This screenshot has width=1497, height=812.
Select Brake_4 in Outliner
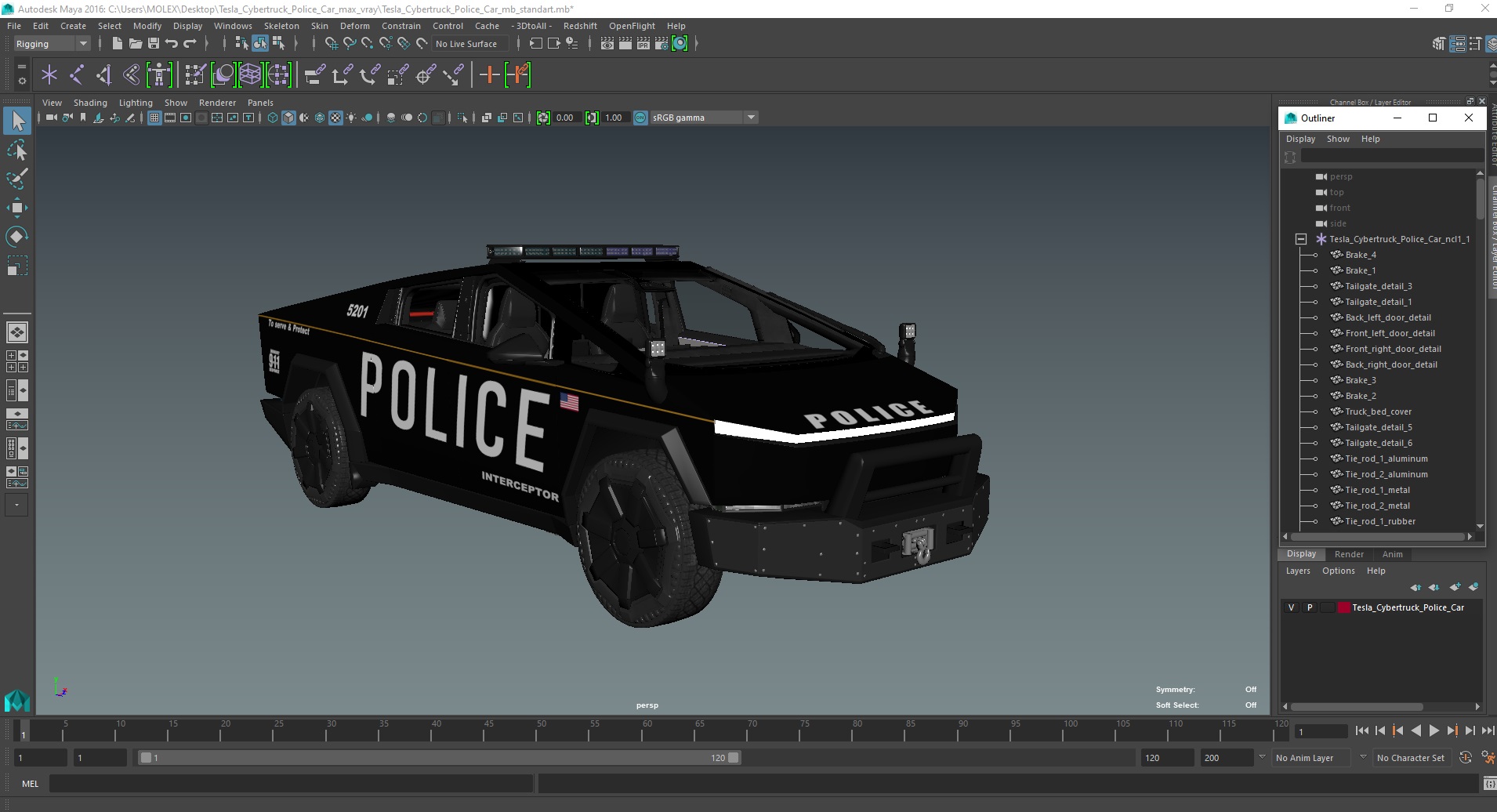click(1360, 255)
